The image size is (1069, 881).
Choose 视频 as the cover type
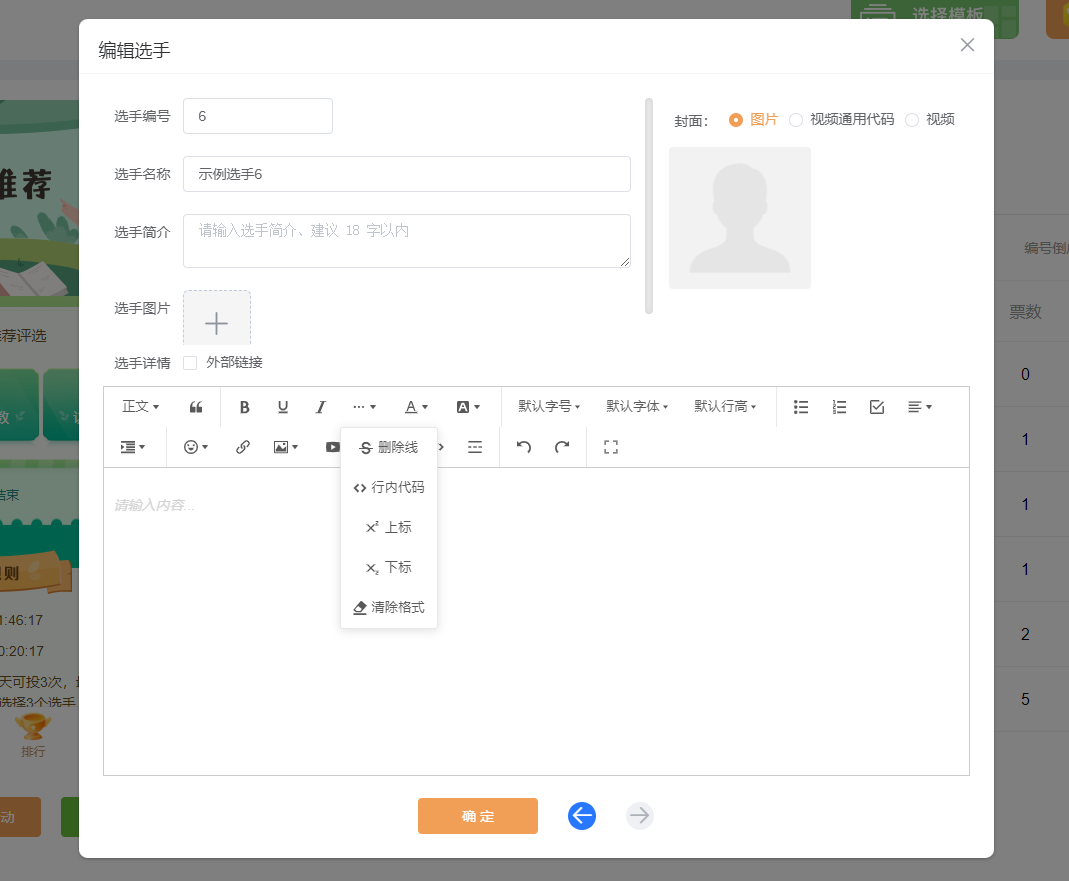[912, 120]
